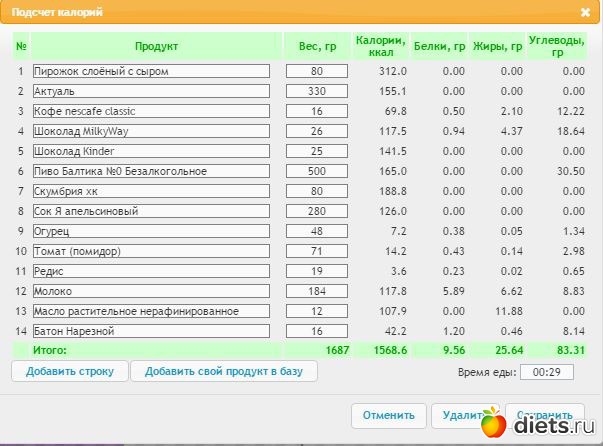The image size is (603, 446).
Task: Click calories value 155.1 for Актуаль
Action: [x=393, y=91]
